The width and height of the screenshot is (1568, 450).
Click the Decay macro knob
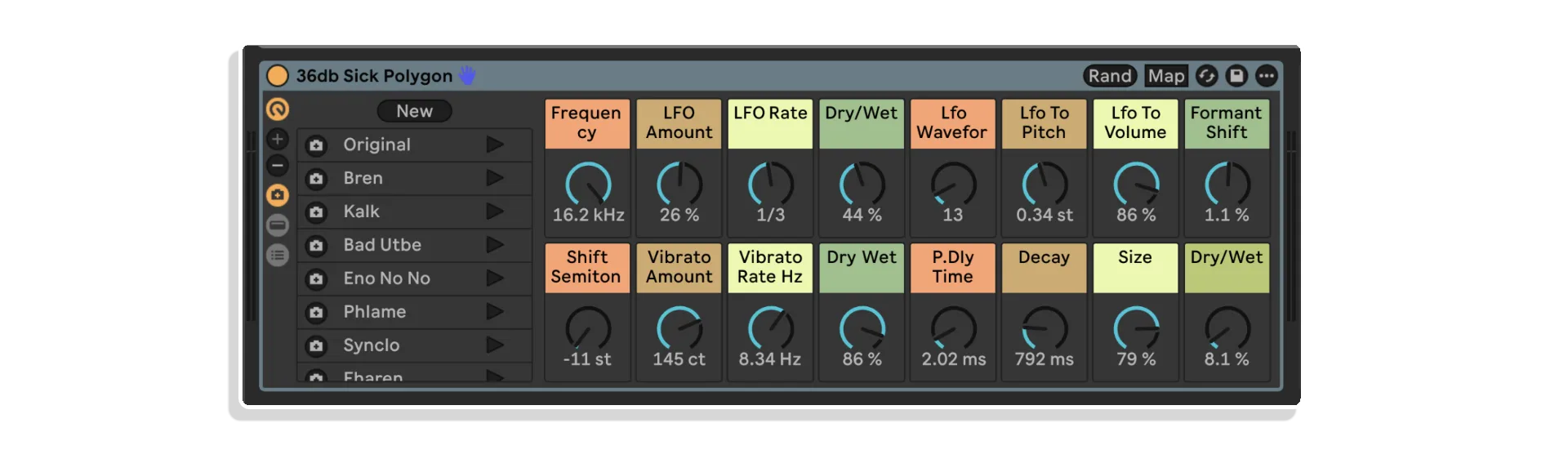tap(1045, 328)
